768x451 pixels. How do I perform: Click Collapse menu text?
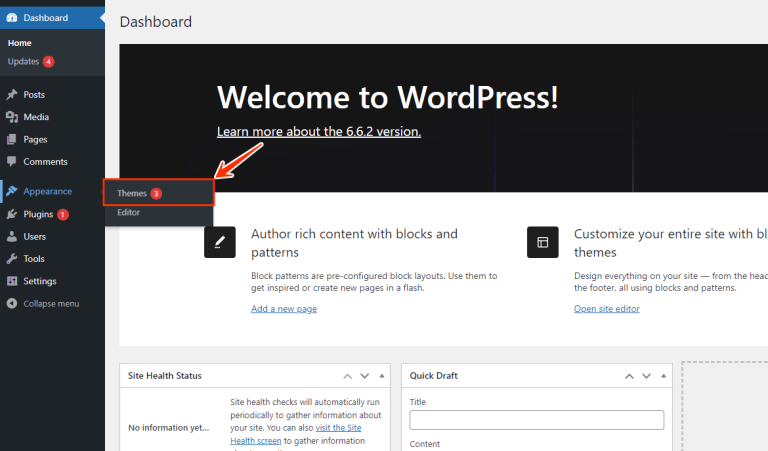(x=51, y=304)
